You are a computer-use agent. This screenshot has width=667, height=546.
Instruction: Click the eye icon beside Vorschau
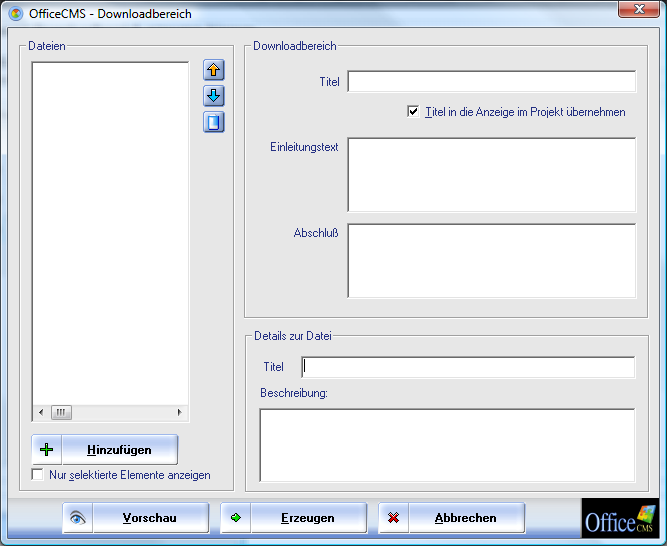coord(77,518)
